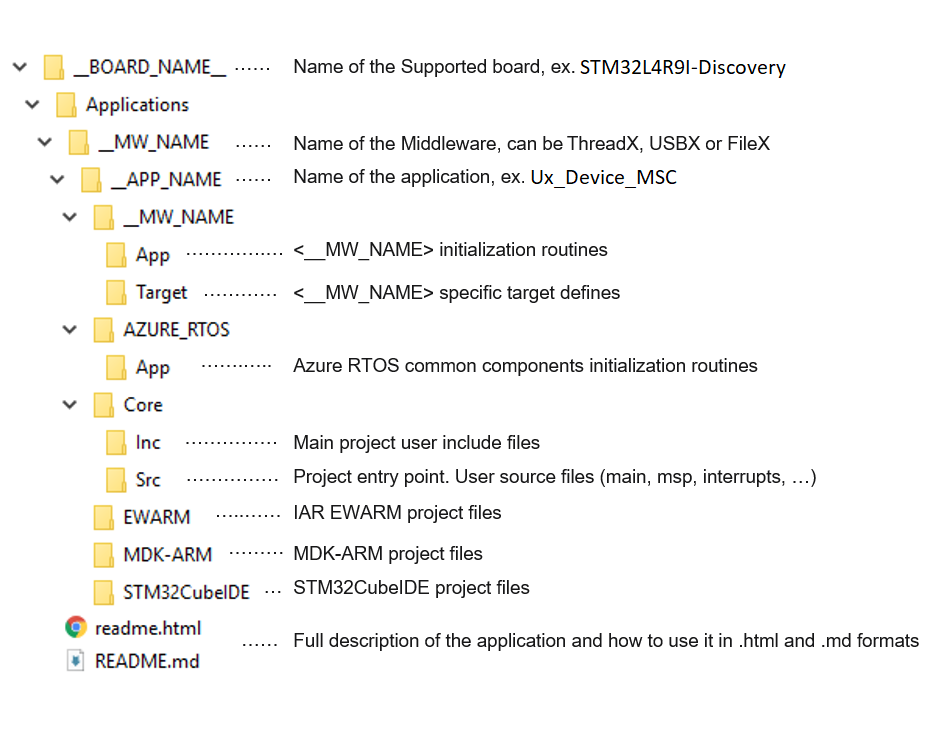Collapse the _APP_NAME folder chevron
The image size is (950, 740).
(x=57, y=179)
